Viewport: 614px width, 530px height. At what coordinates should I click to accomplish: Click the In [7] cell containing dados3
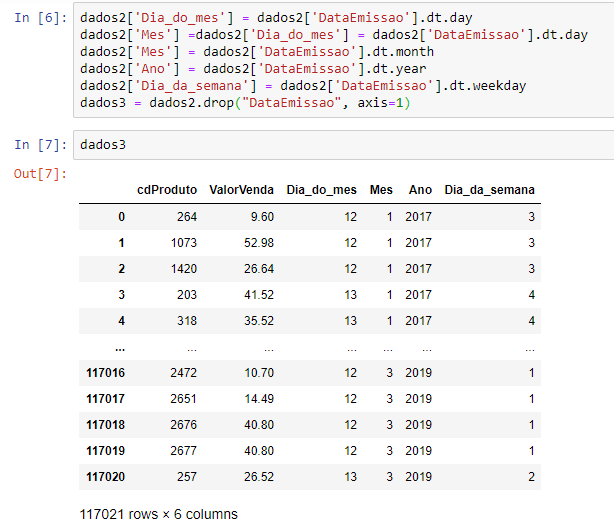pos(340,145)
